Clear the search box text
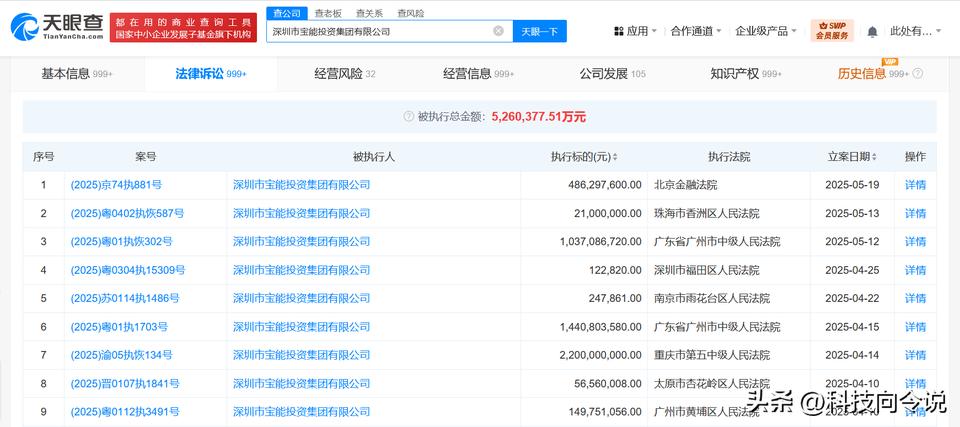The width and height of the screenshot is (960, 427). click(498, 31)
